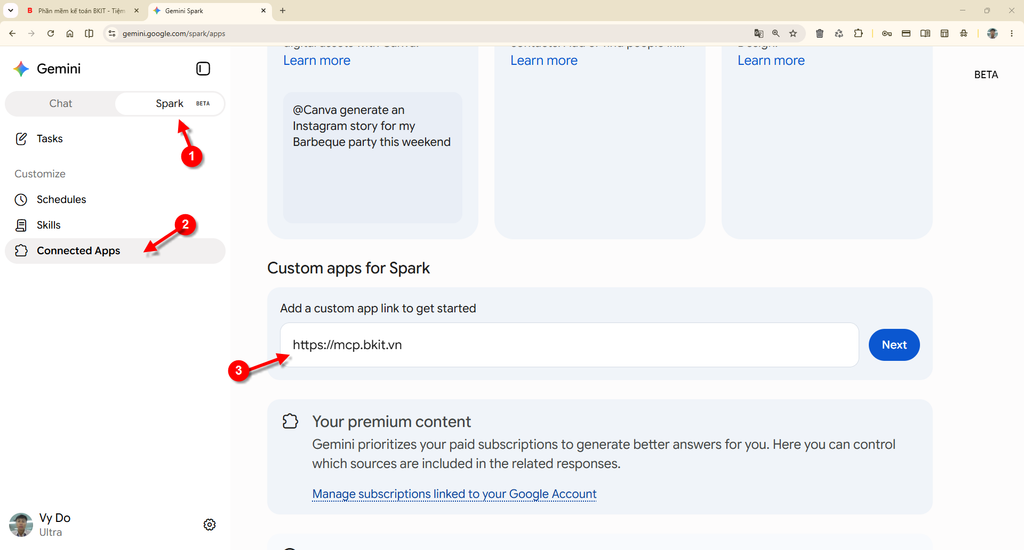Open the tab search dropdown arrow
The image size is (1024, 550).
(x=10, y=10)
